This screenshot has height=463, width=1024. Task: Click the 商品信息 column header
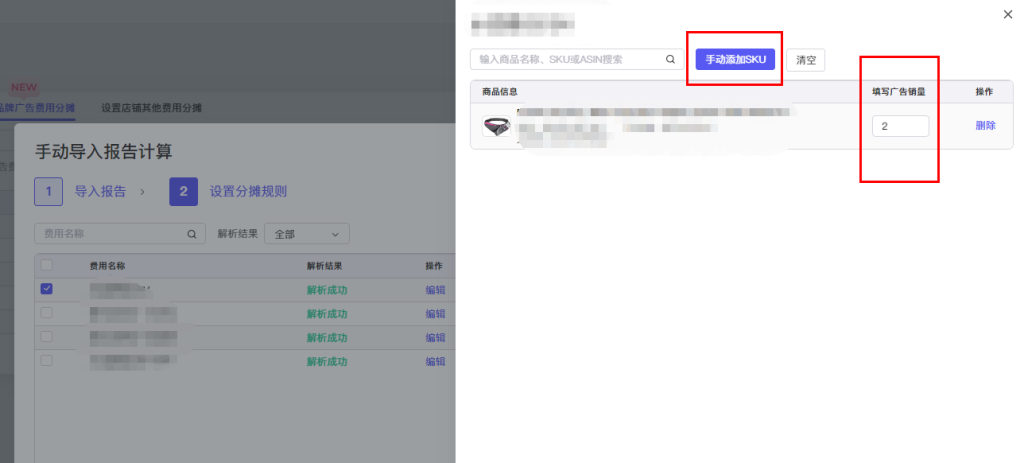[x=500, y=92]
